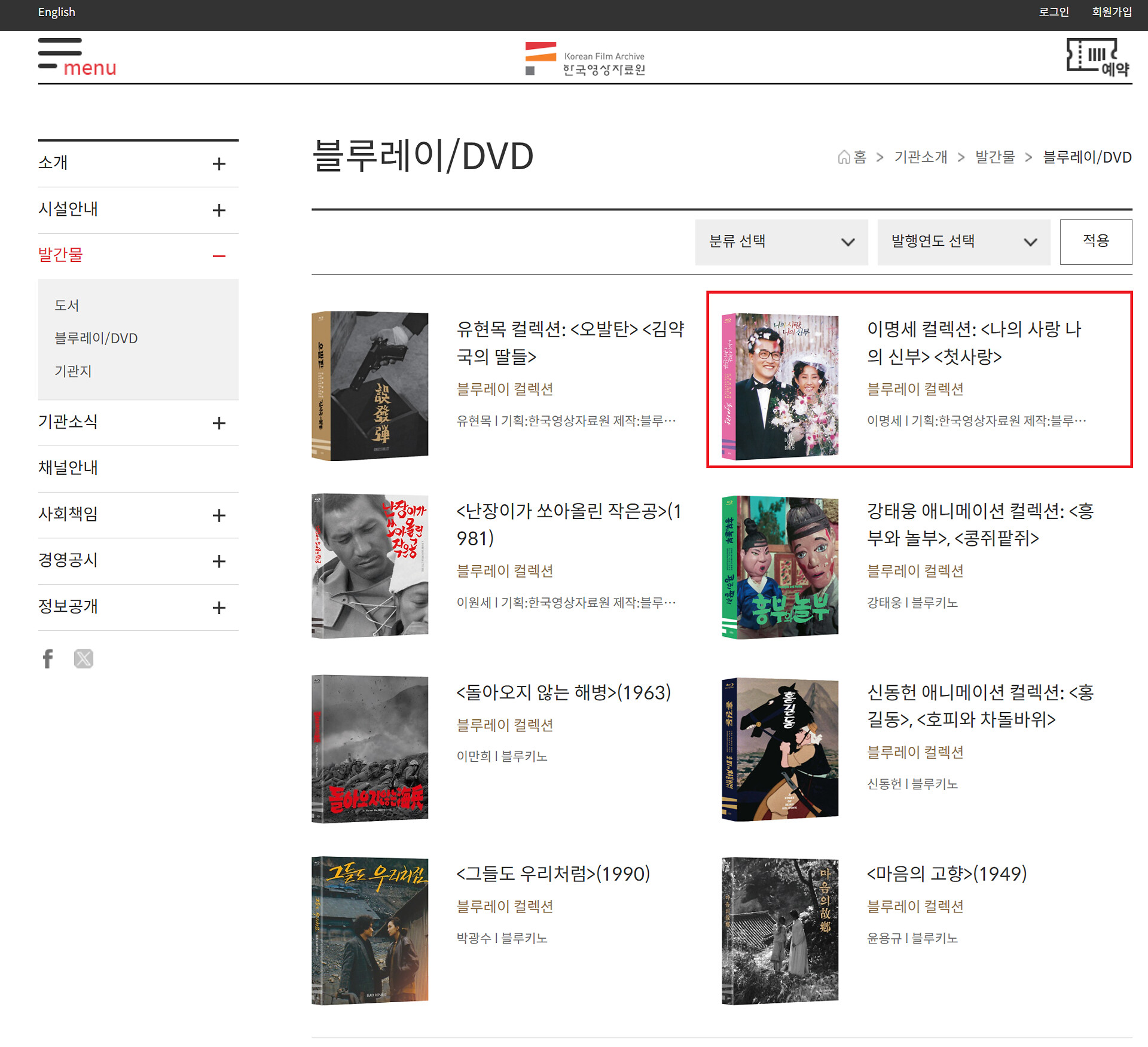Expand the 기관소식 sidebar section
This screenshot has width=1148, height=1047.
point(219,423)
